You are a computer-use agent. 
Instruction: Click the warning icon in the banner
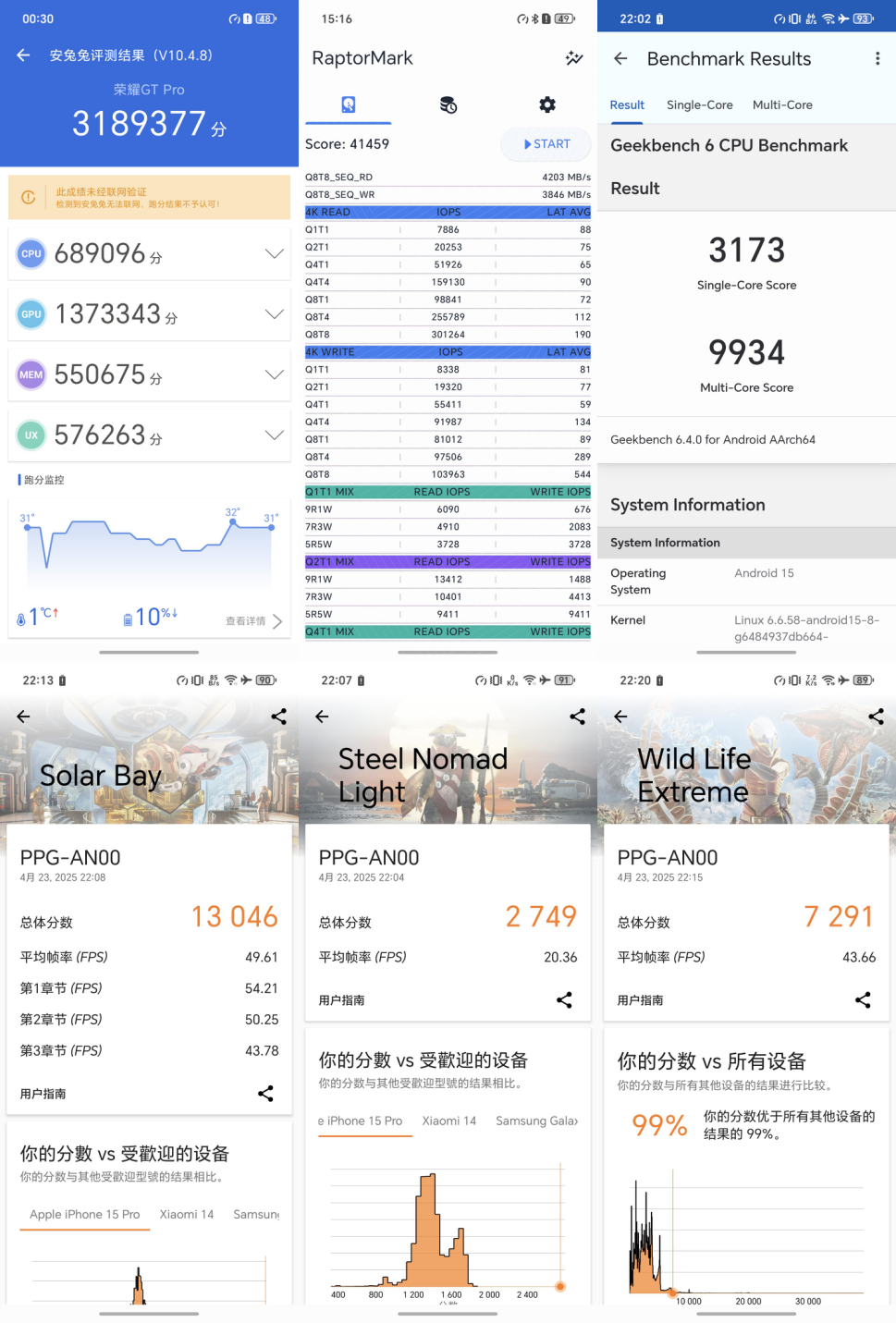(x=29, y=197)
